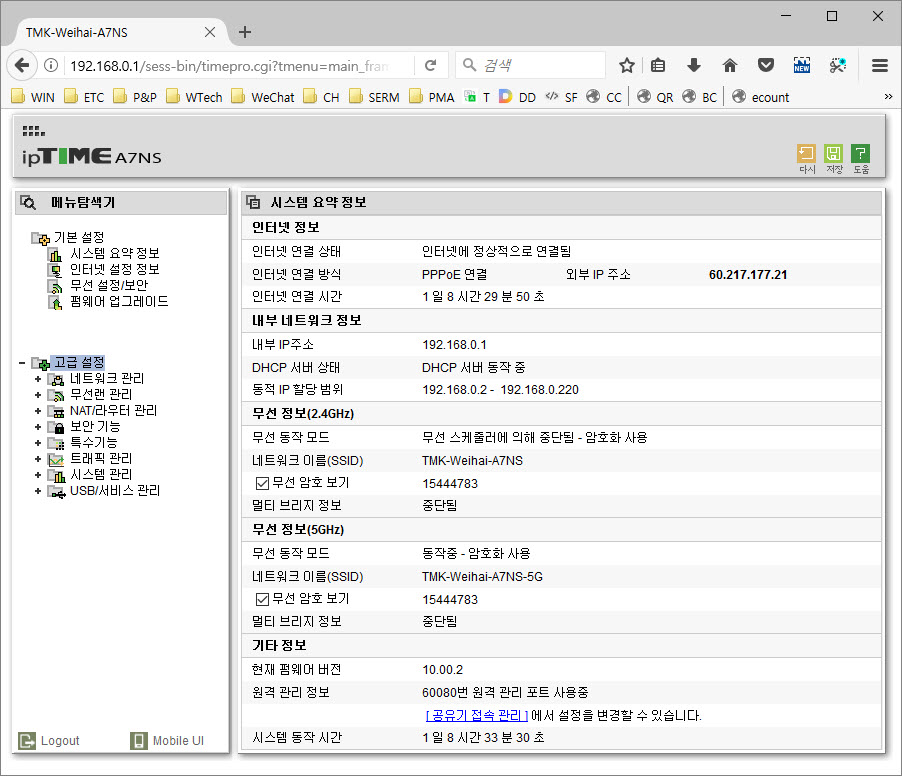The image size is (902, 776).
Task: Select 펌웨어 업그레이드 menu item
Action: pos(119,301)
